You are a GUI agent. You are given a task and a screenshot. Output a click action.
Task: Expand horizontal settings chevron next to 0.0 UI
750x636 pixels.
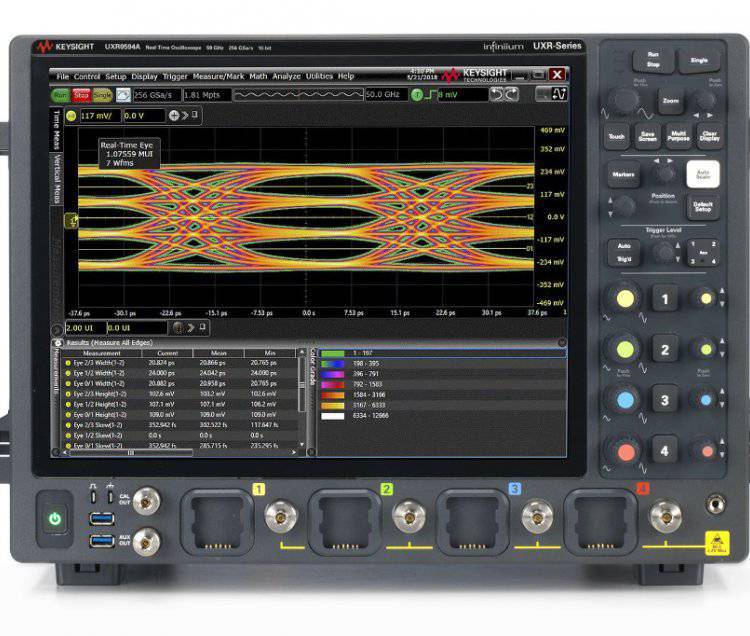click(191, 328)
